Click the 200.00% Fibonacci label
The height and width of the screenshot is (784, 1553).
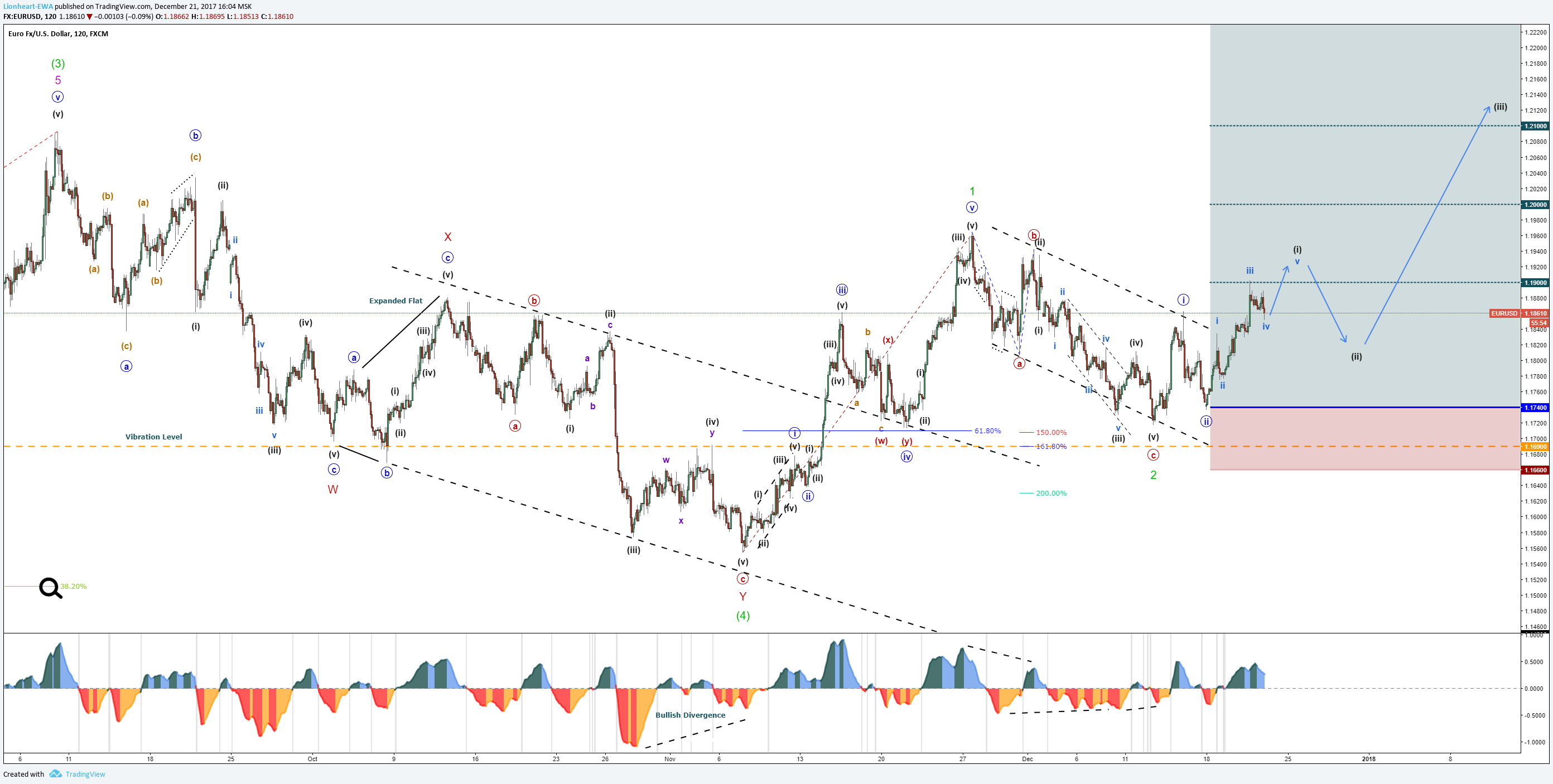pyautogui.click(x=1052, y=493)
